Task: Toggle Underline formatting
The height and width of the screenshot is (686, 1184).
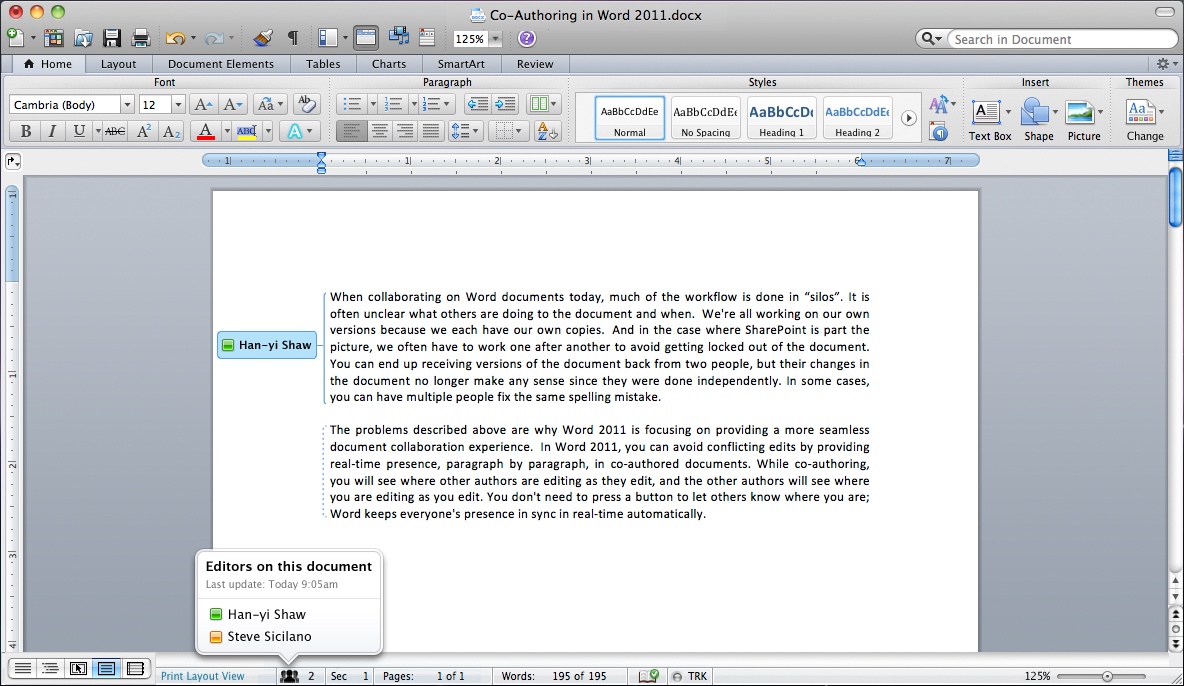Action: (x=79, y=131)
